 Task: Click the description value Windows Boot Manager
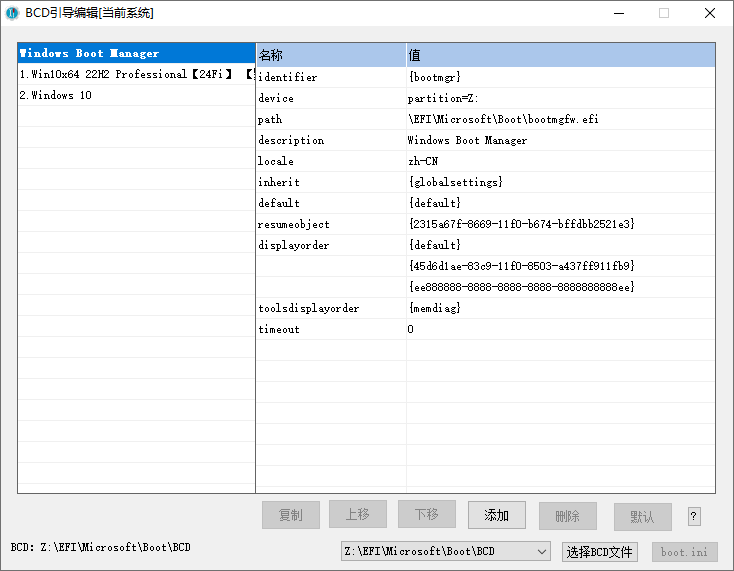coord(467,140)
